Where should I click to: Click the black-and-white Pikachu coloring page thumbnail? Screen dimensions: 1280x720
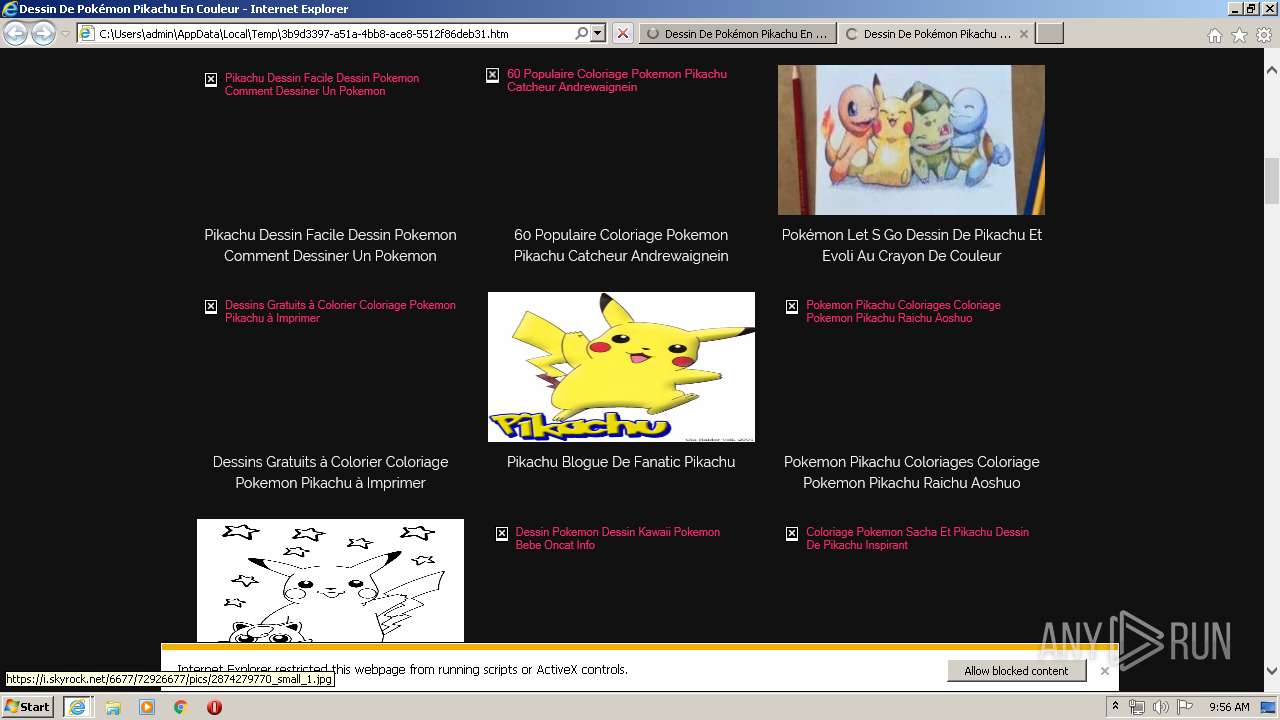tap(330, 580)
